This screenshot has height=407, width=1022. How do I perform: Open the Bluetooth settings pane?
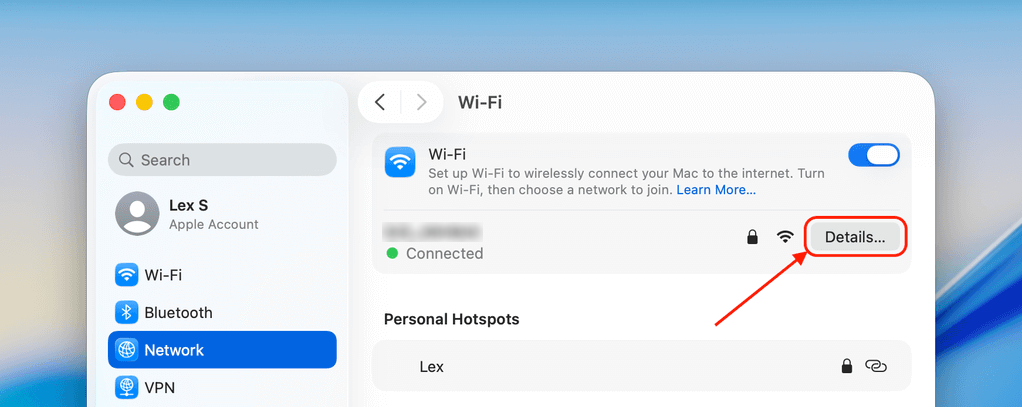[x=178, y=313]
